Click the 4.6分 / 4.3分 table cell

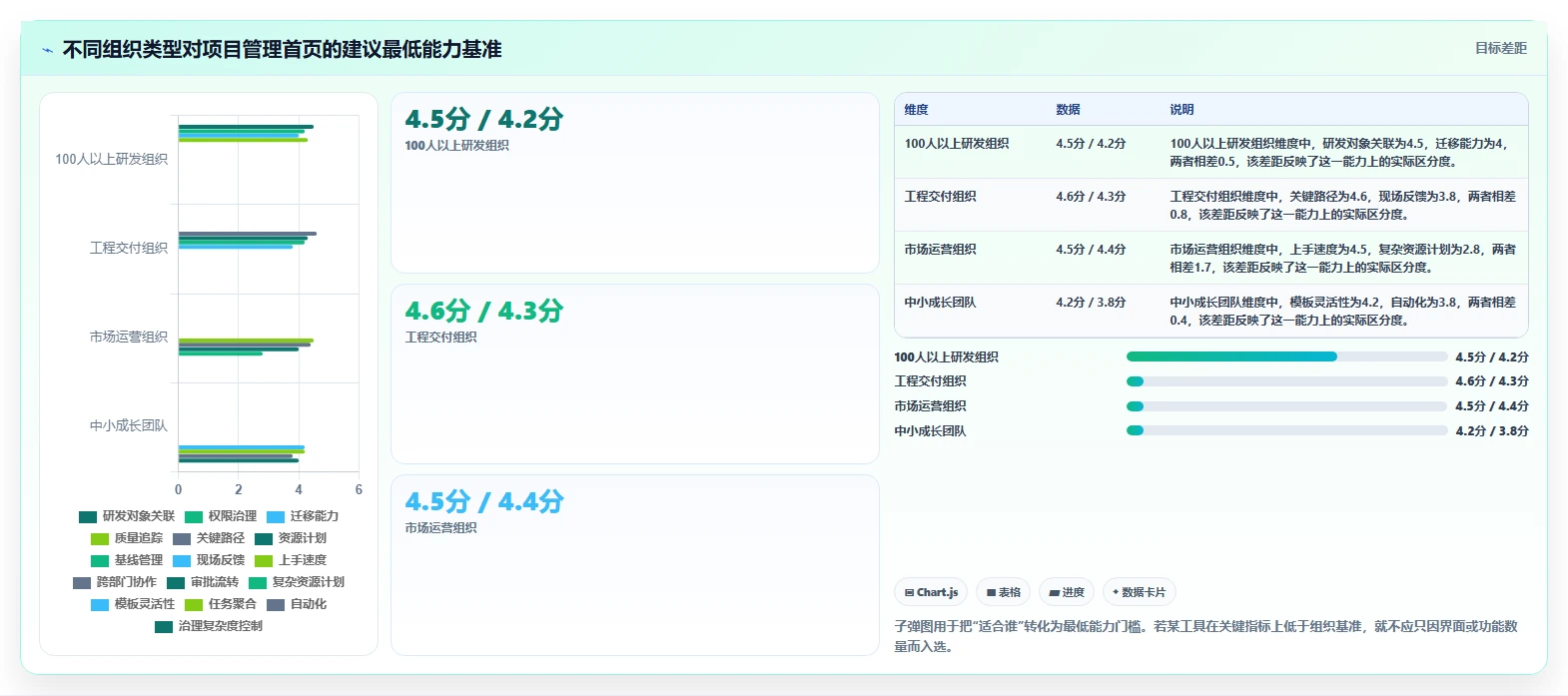pyautogui.click(x=1091, y=197)
